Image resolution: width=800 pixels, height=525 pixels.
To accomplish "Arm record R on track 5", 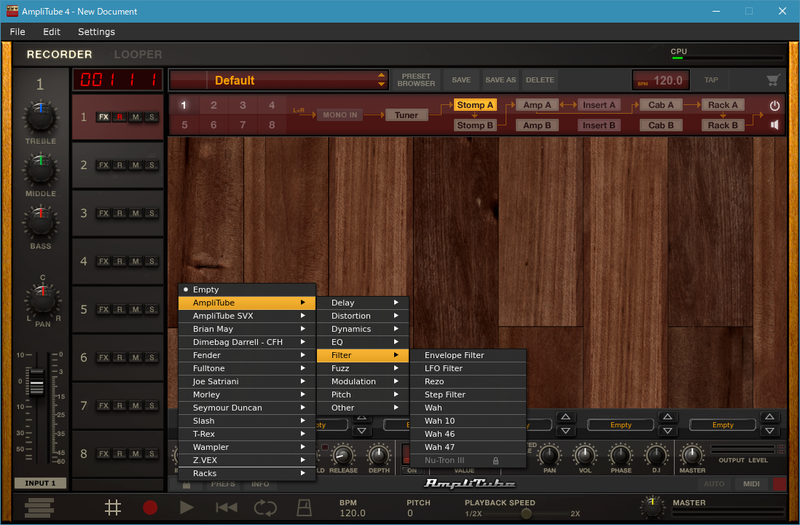I will tap(119, 310).
